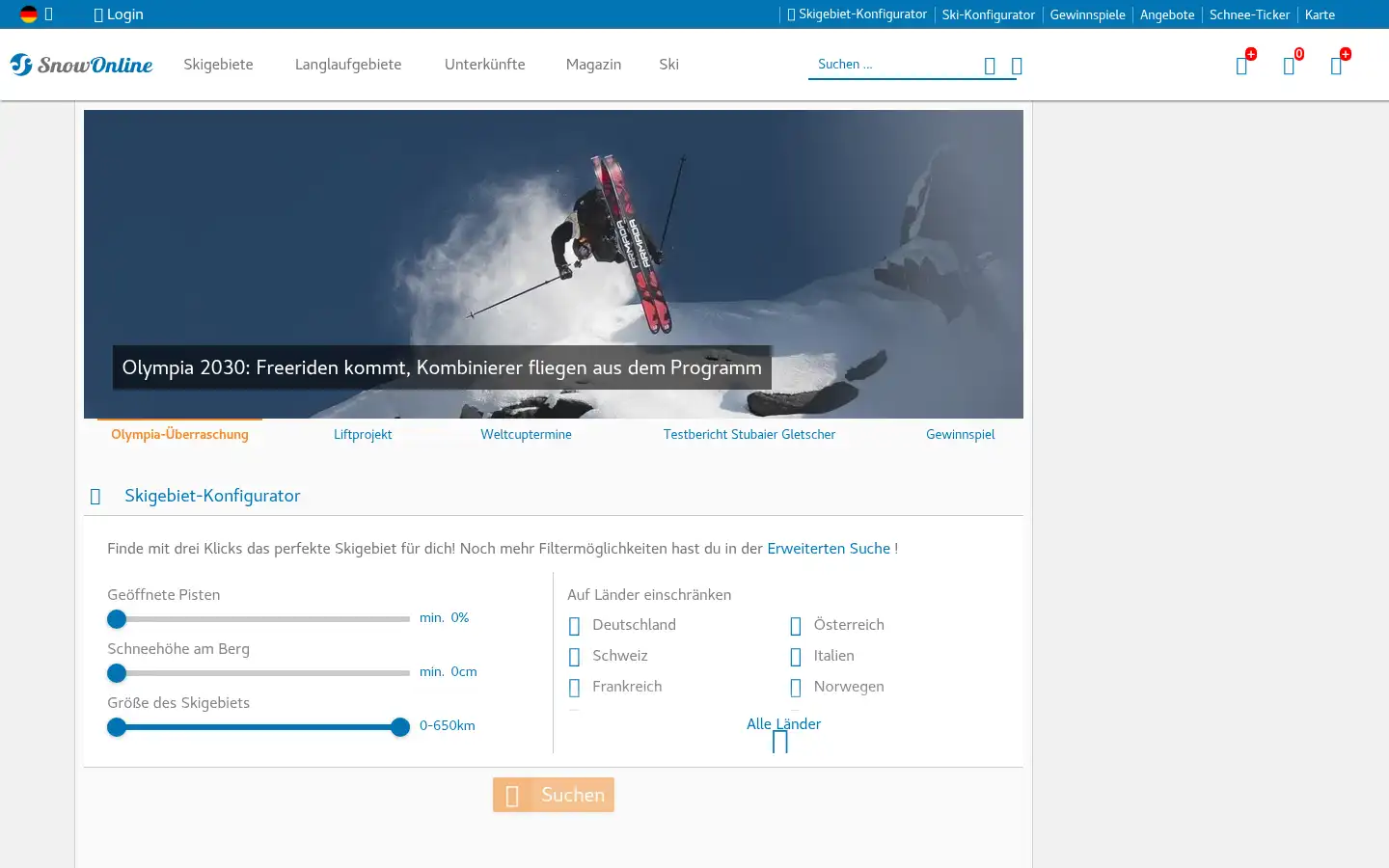Click the orange Suchen button
Image resolution: width=1389 pixels, height=868 pixels.
tap(554, 795)
